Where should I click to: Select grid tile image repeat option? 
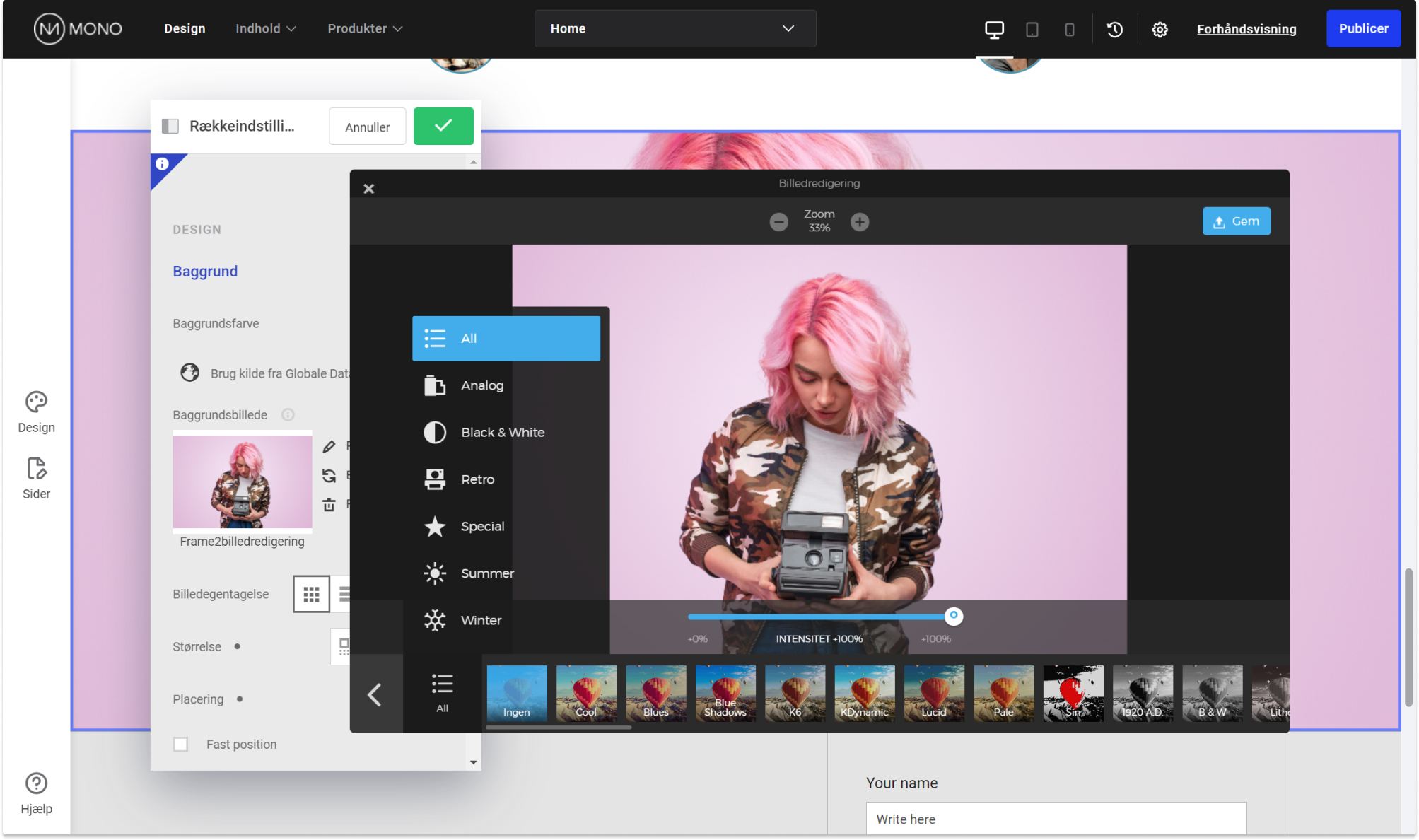click(311, 594)
